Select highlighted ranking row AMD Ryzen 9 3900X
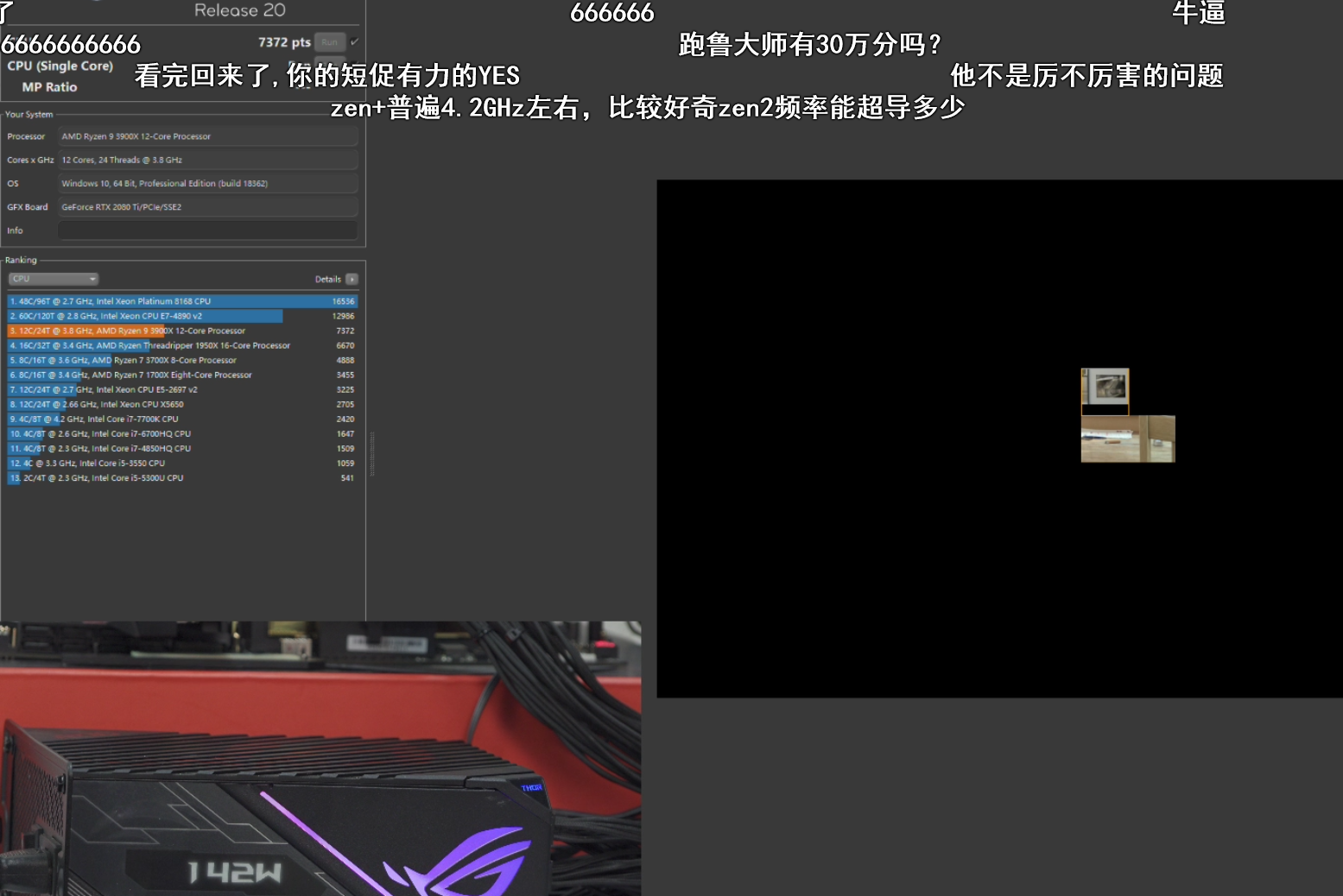The image size is (1343, 896). coord(182,331)
